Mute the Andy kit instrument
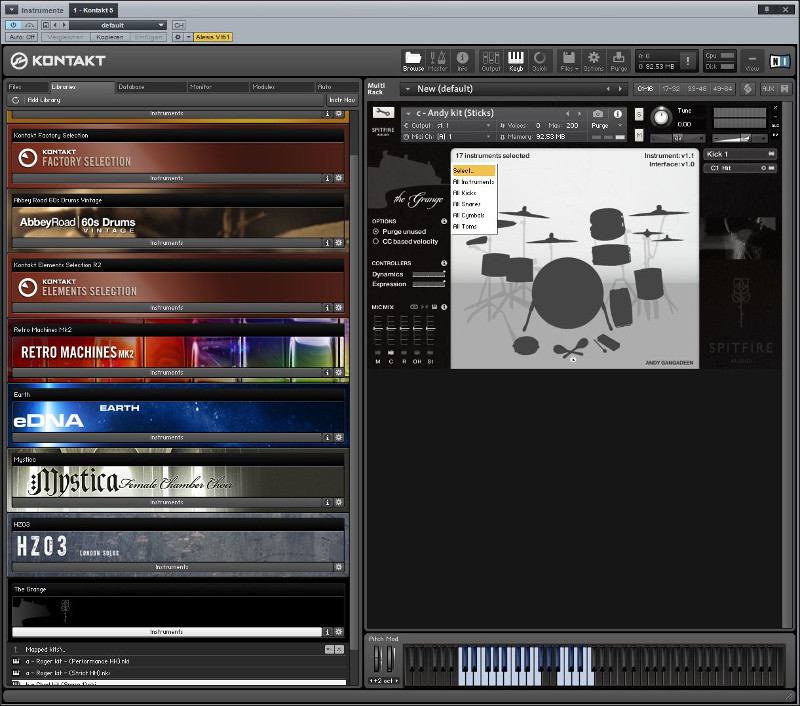This screenshot has height=706, width=800. [639, 135]
